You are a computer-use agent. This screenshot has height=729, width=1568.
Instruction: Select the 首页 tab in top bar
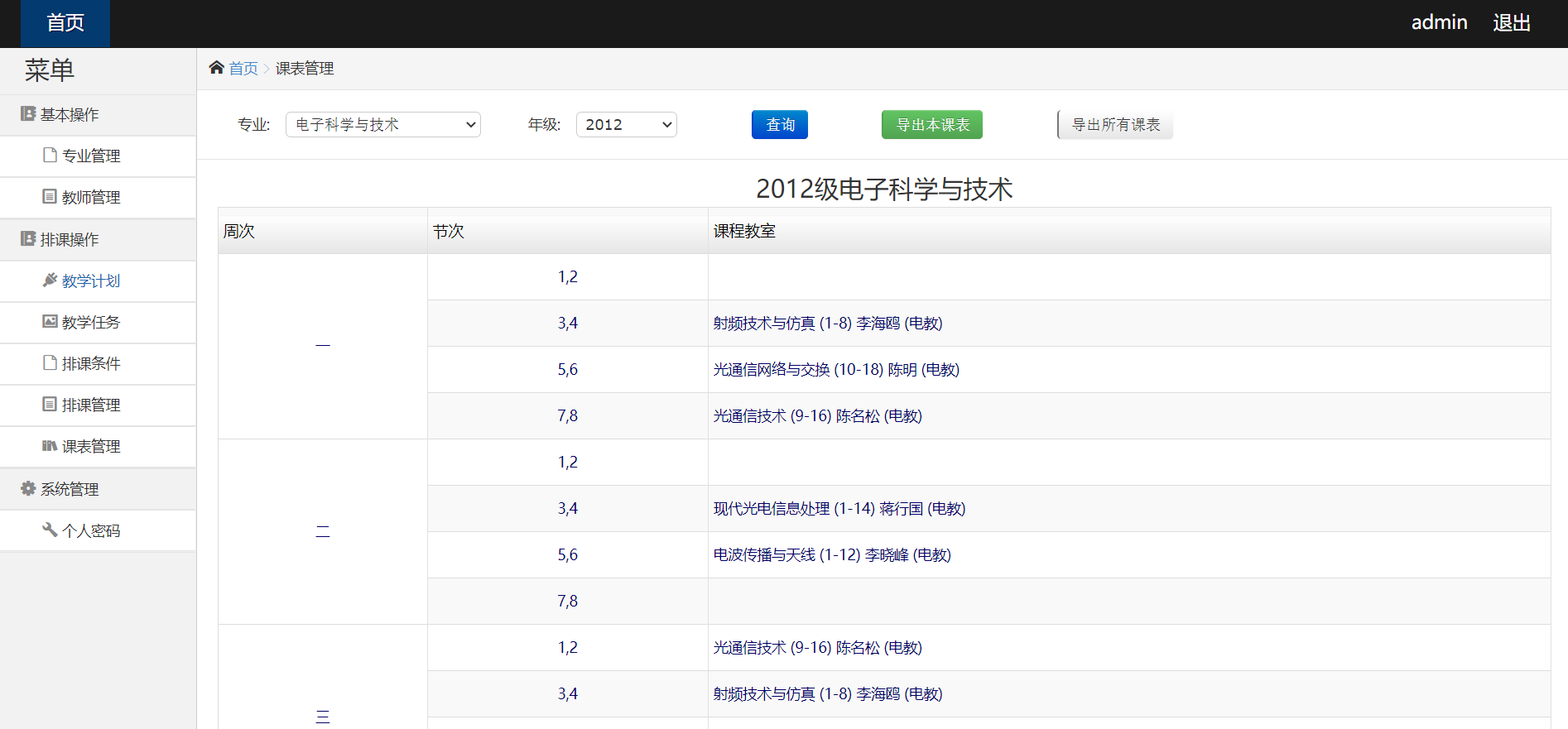click(x=65, y=23)
